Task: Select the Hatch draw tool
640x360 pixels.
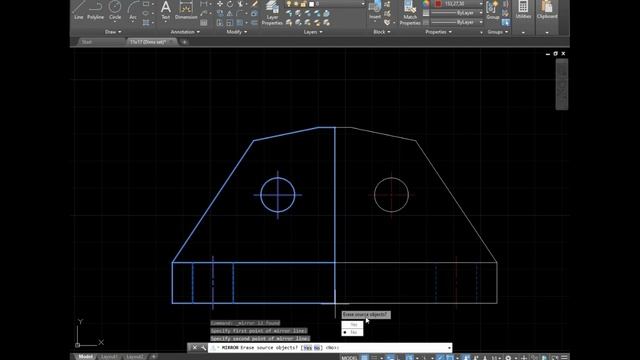Action: tap(146, 23)
